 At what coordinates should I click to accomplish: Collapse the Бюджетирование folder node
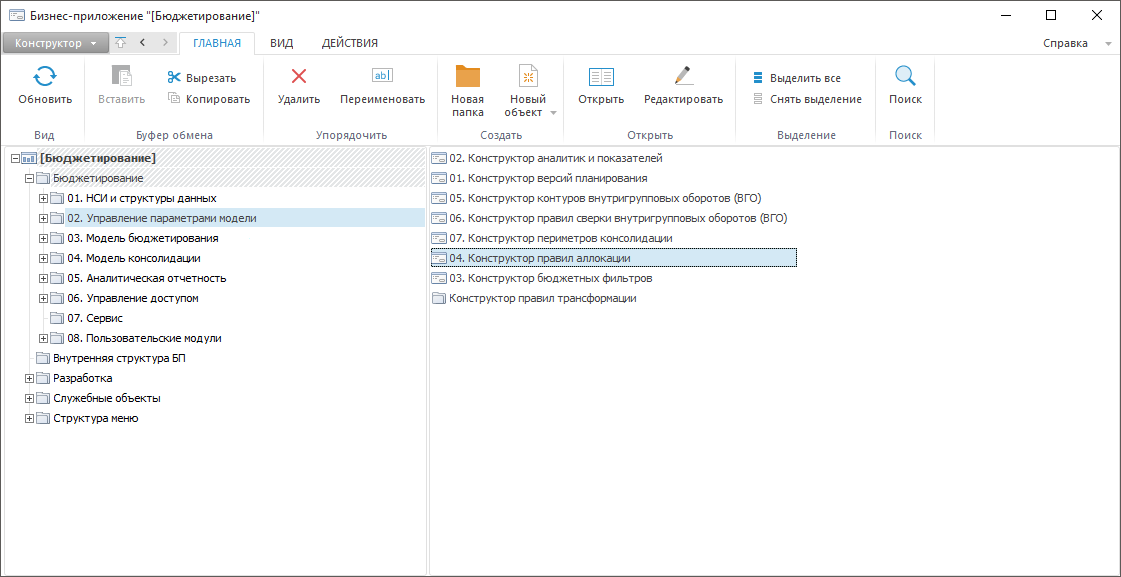tap(29, 178)
